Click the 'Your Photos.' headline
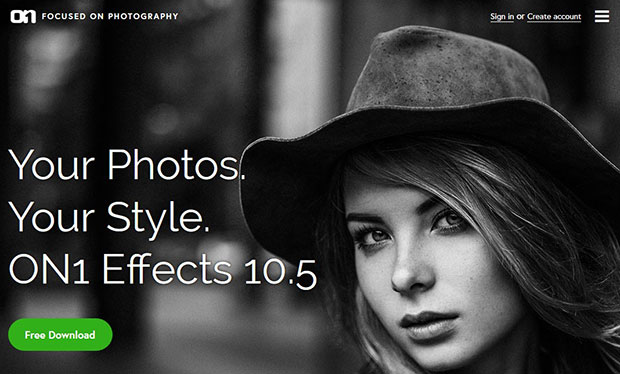The image size is (620, 374). pyautogui.click(x=127, y=165)
